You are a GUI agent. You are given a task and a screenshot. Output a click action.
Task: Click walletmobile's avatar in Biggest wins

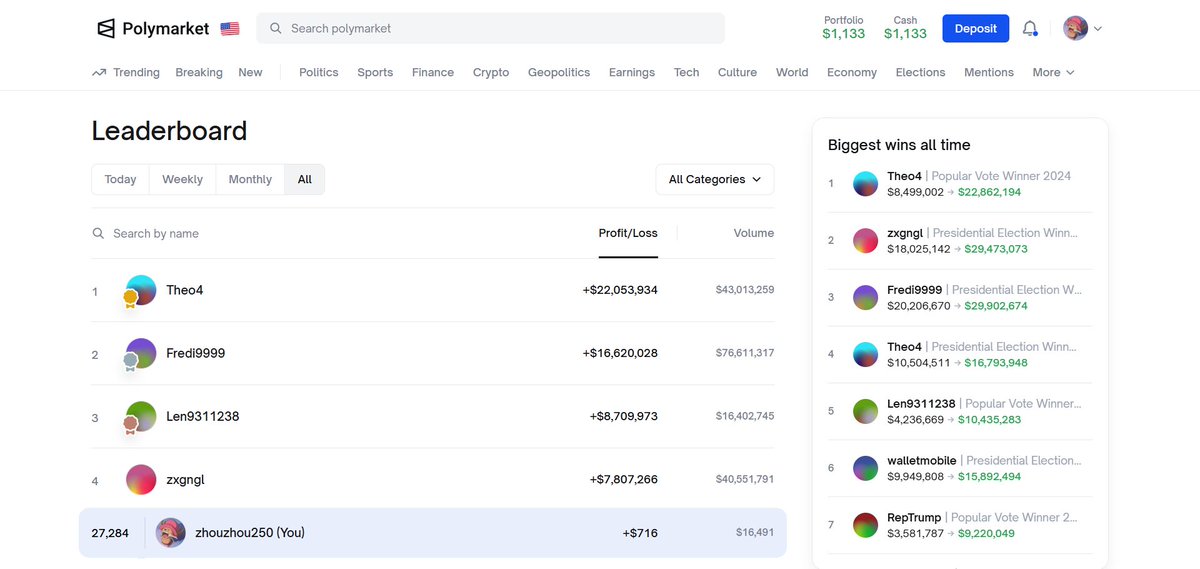click(865, 468)
